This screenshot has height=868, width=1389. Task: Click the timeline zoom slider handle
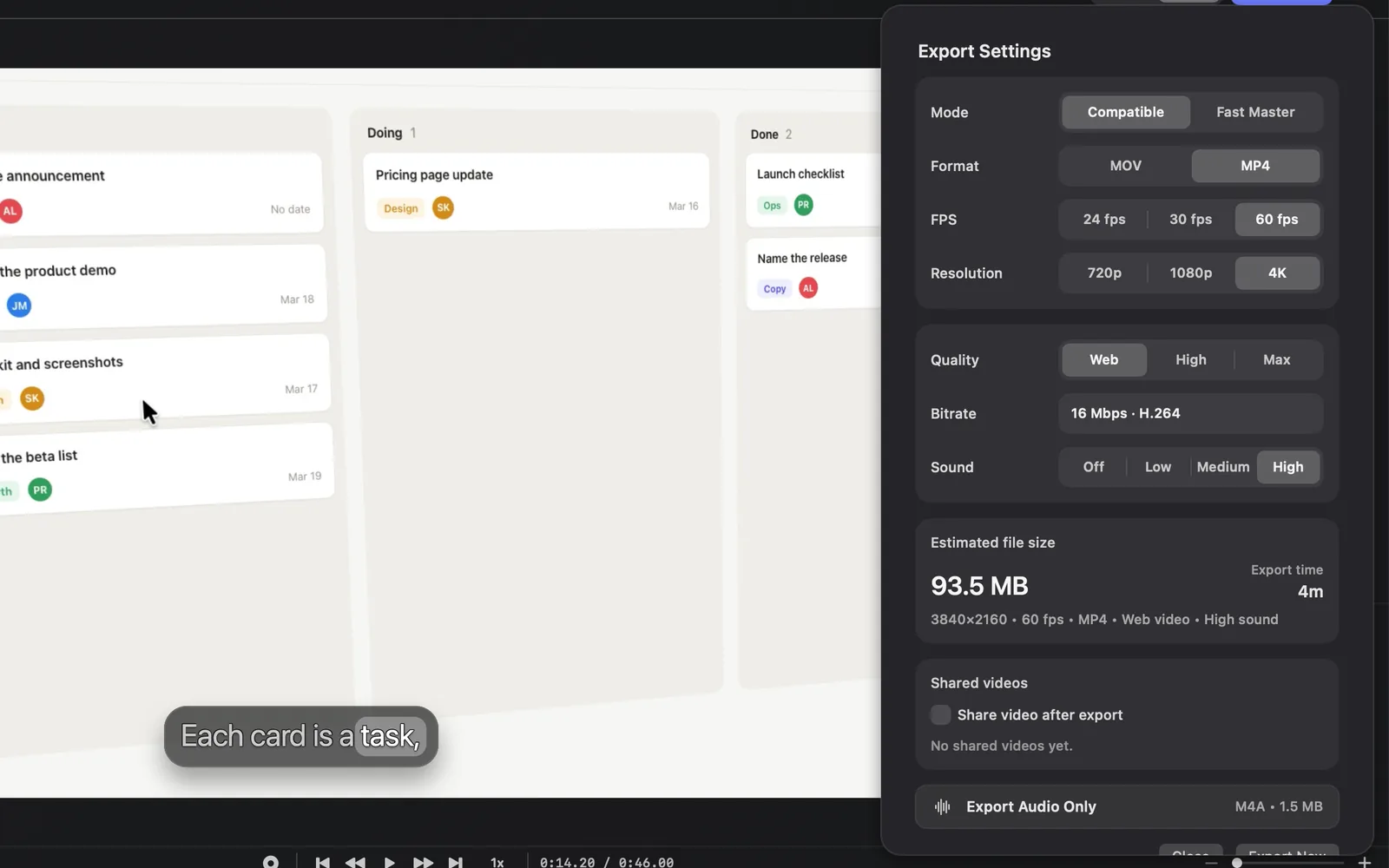pos(1237,863)
